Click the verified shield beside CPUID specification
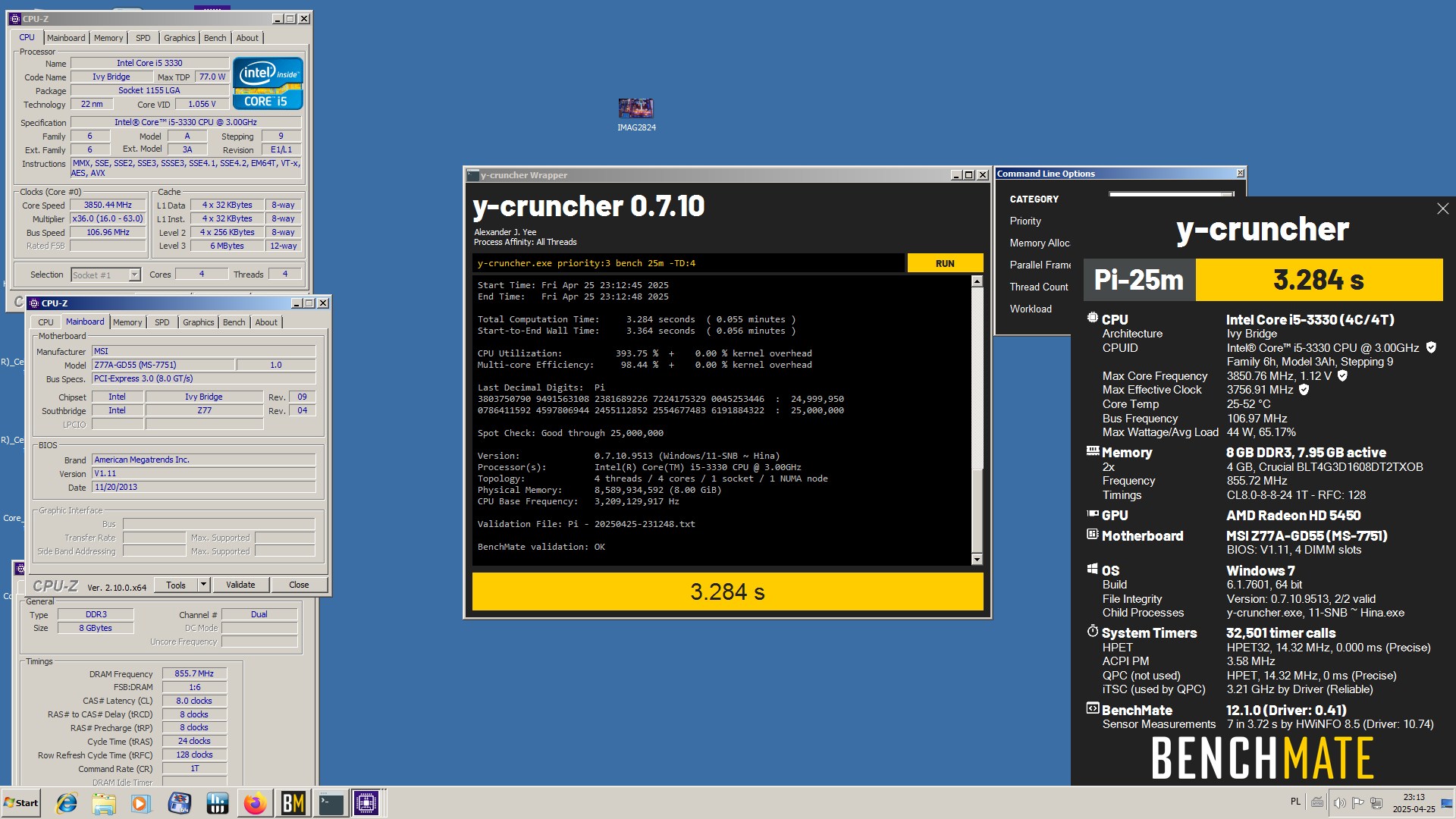 click(x=1431, y=347)
